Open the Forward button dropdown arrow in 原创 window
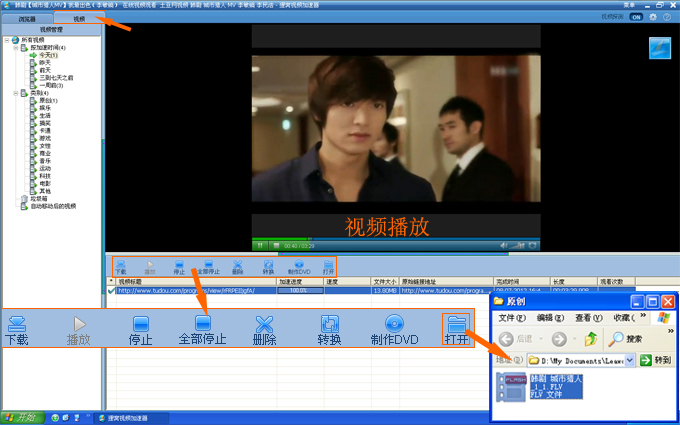The image size is (680, 425). pyautogui.click(x=575, y=339)
